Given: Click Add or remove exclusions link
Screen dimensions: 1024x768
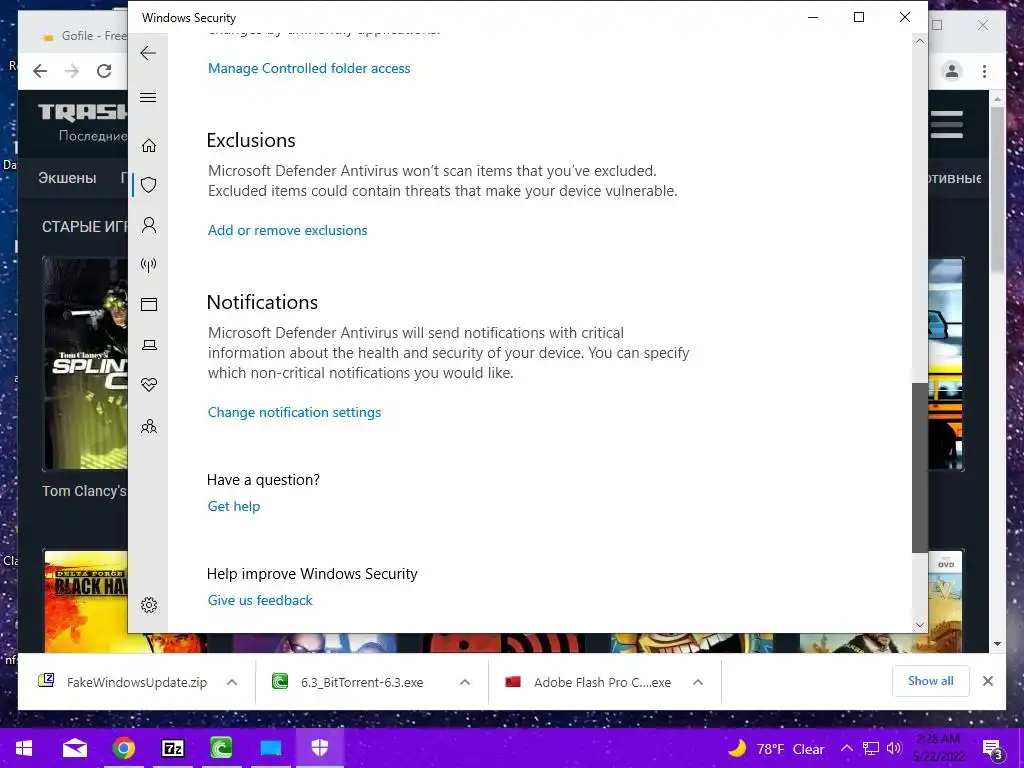Looking at the screenshot, I should pyautogui.click(x=287, y=231).
